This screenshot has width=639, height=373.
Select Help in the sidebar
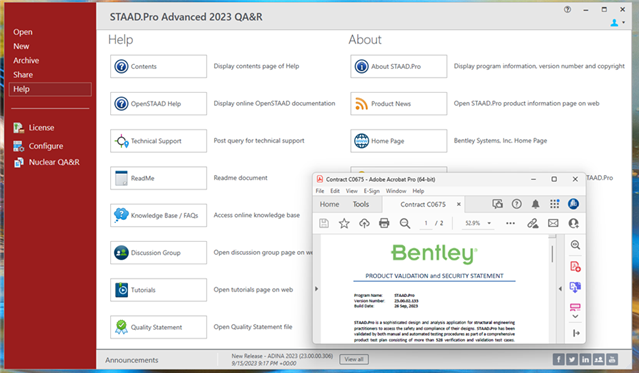pos(50,89)
